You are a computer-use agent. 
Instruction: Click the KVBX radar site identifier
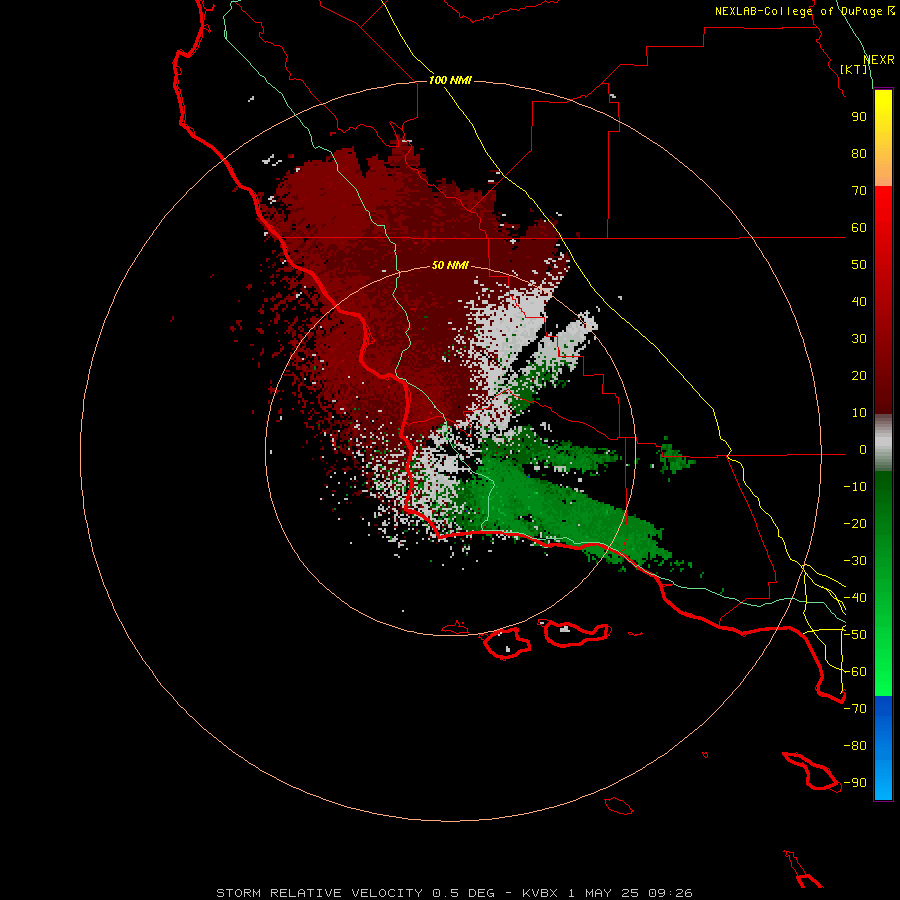coord(540,893)
